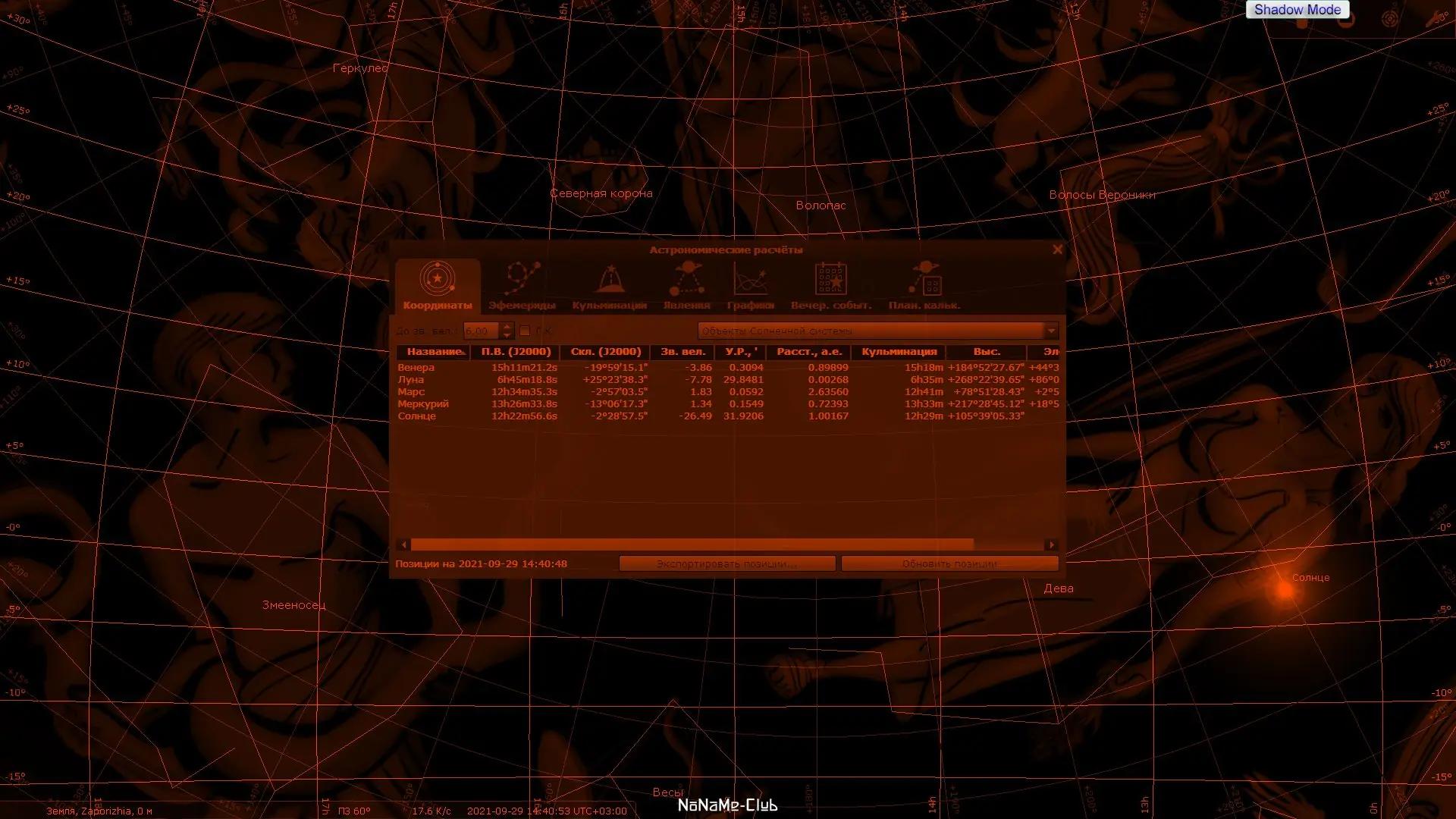Open the Graphs (Графики) tab icon
1456x819 pixels.
pyautogui.click(x=750, y=278)
